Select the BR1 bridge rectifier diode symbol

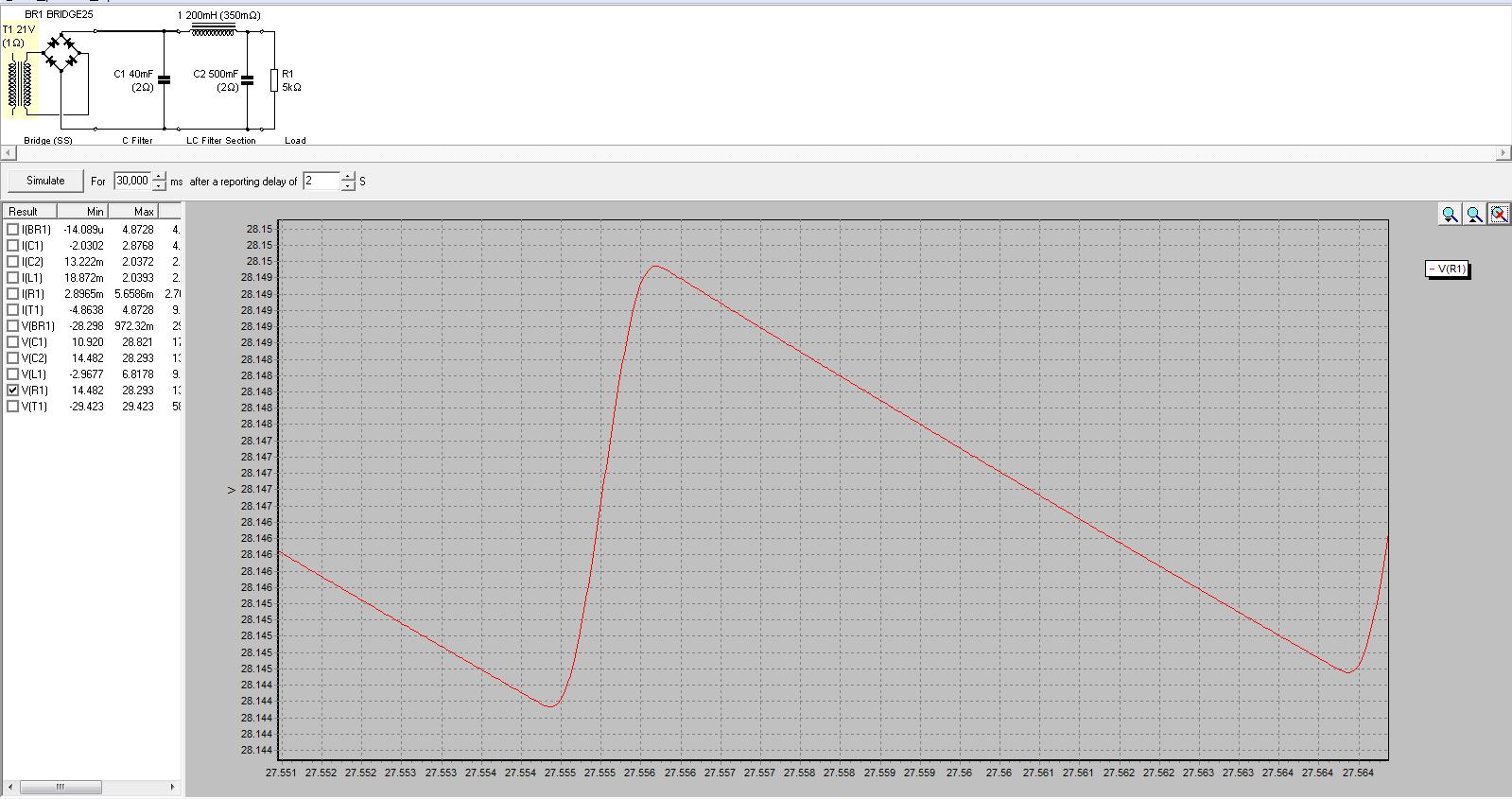tap(63, 52)
